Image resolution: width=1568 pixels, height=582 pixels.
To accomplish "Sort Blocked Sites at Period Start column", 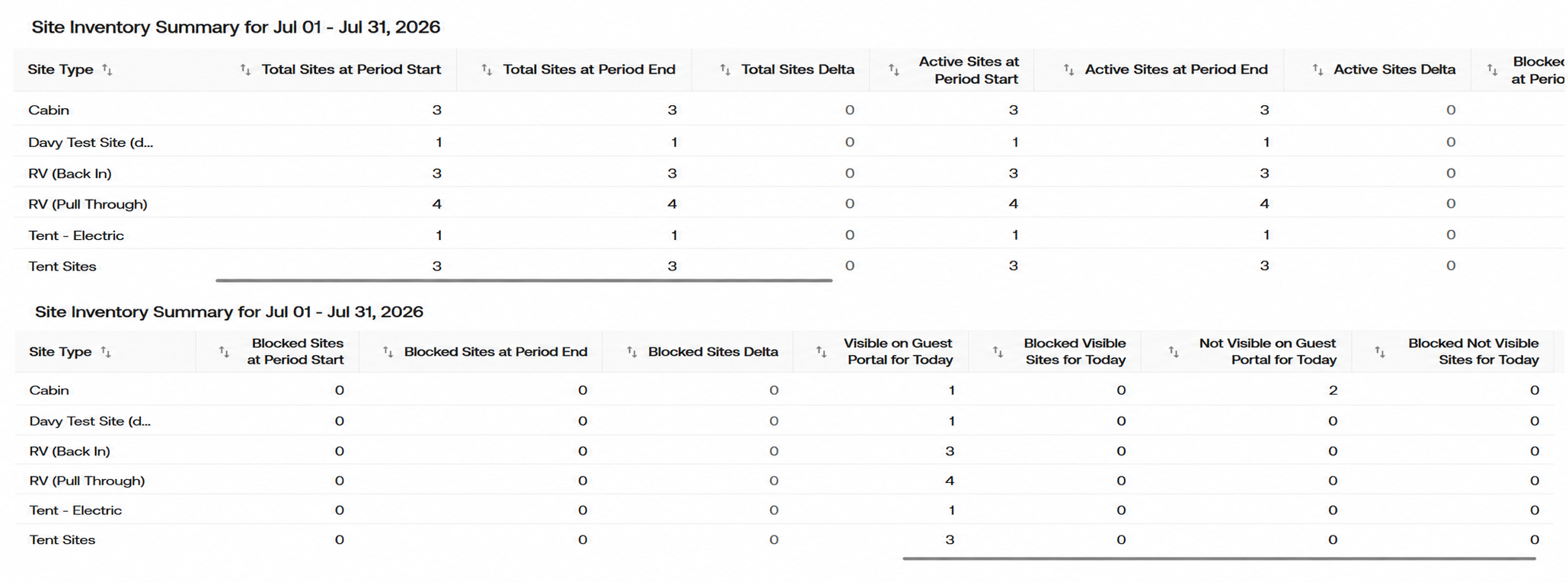I will 224,352.
